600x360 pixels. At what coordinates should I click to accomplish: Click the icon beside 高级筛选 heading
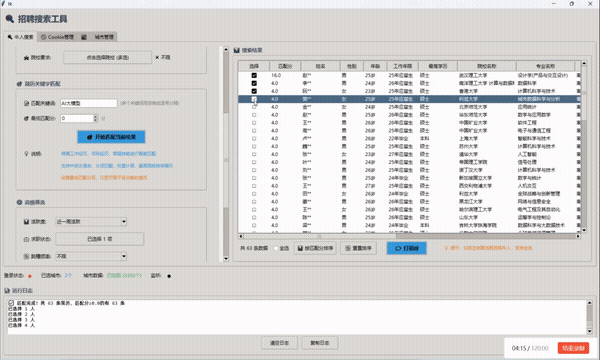[x=20, y=202]
